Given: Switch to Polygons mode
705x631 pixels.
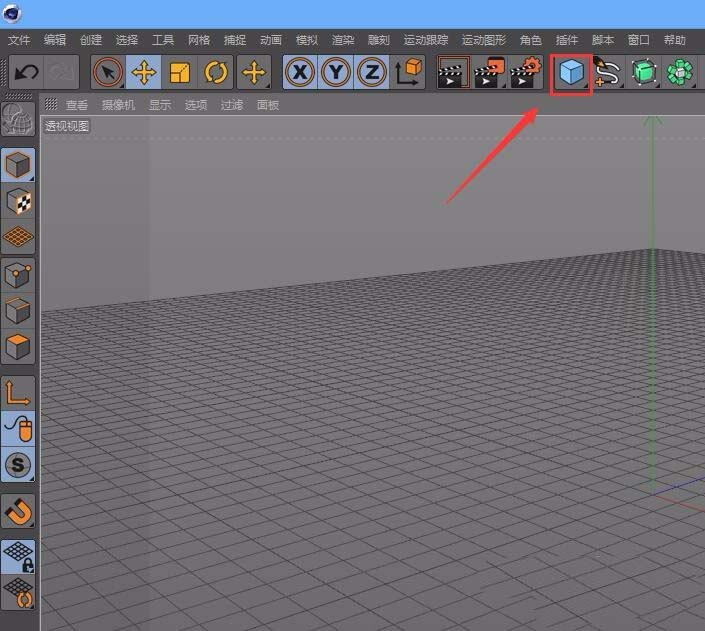Looking at the screenshot, I should tap(18, 347).
